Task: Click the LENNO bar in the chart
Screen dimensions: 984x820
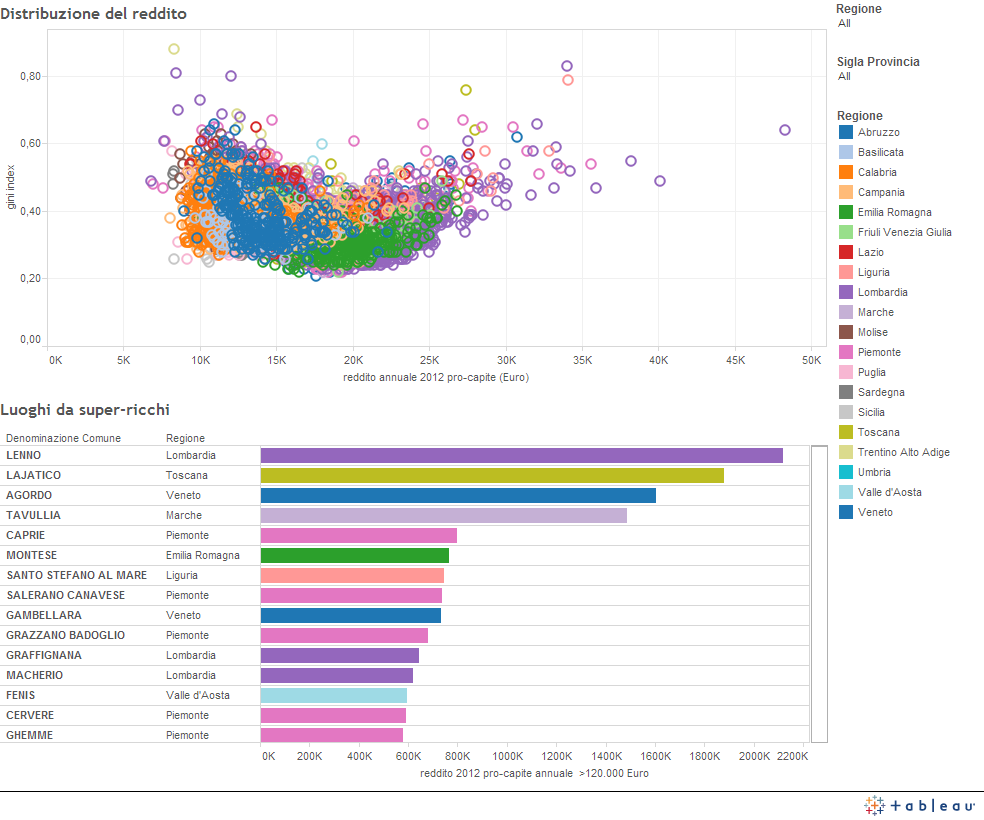Action: point(521,455)
